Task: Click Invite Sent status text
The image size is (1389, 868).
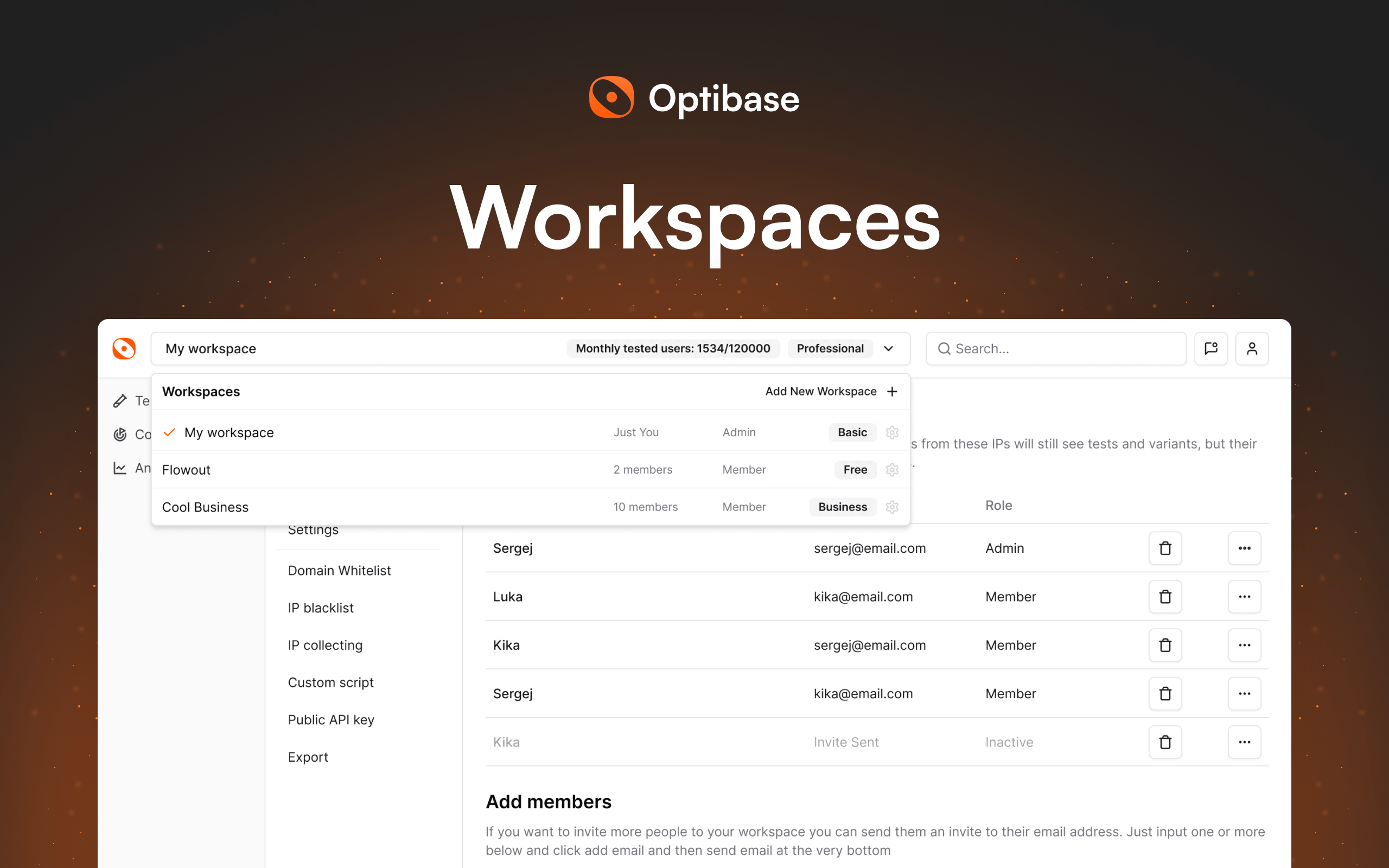Action: tap(846, 742)
